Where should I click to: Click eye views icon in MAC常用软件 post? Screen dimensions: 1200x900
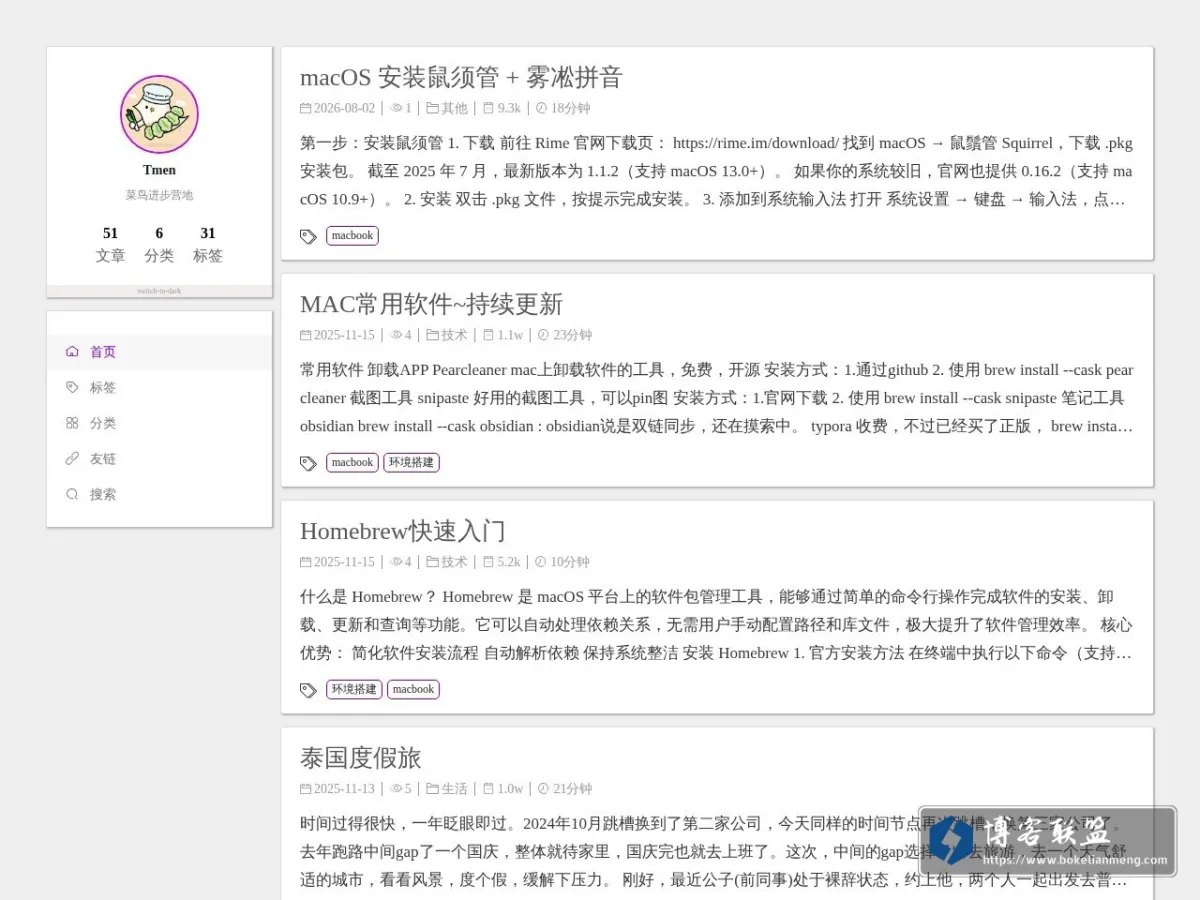(396, 335)
